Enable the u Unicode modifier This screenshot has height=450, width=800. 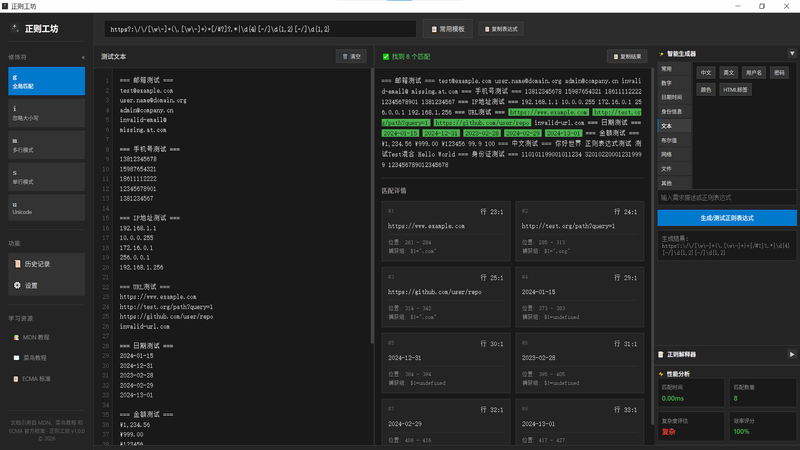[46, 208]
